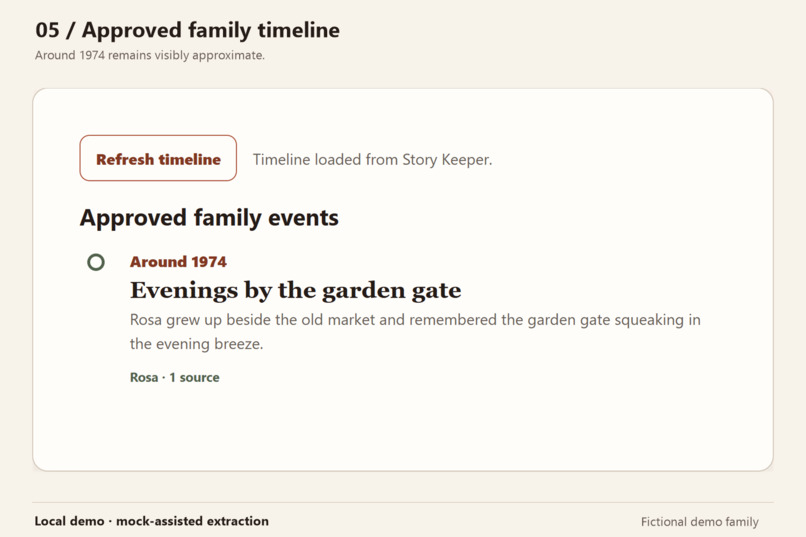Click the Refresh timeline button
This screenshot has width=806, height=537.
click(x=158, y=158)
